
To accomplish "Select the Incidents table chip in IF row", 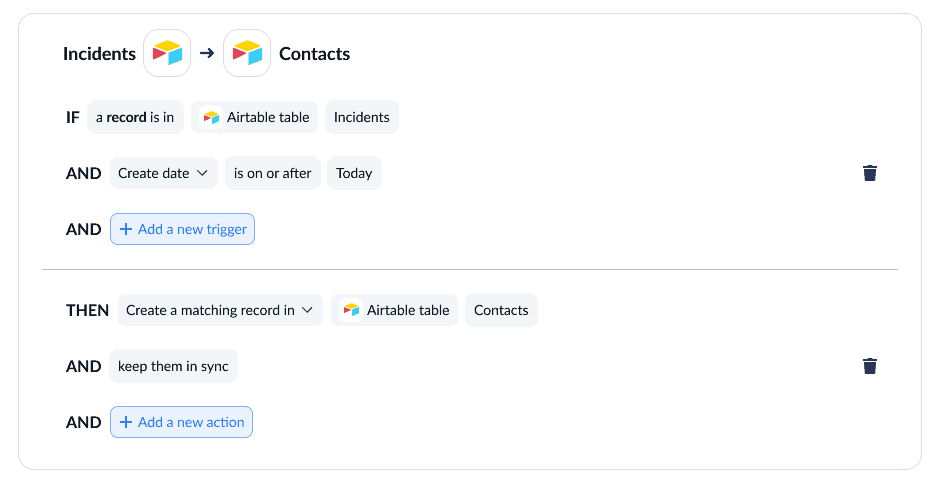I will [x=362, y=117].
